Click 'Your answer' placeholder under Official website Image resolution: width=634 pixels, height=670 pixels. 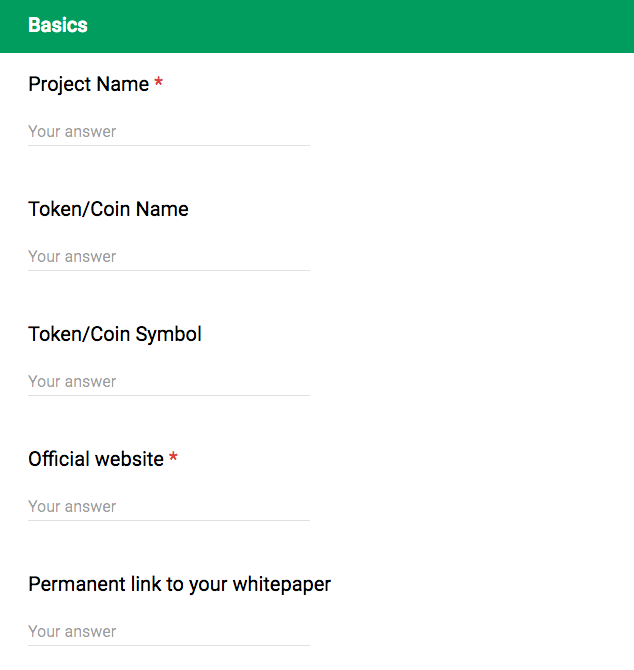coord(72,507)
